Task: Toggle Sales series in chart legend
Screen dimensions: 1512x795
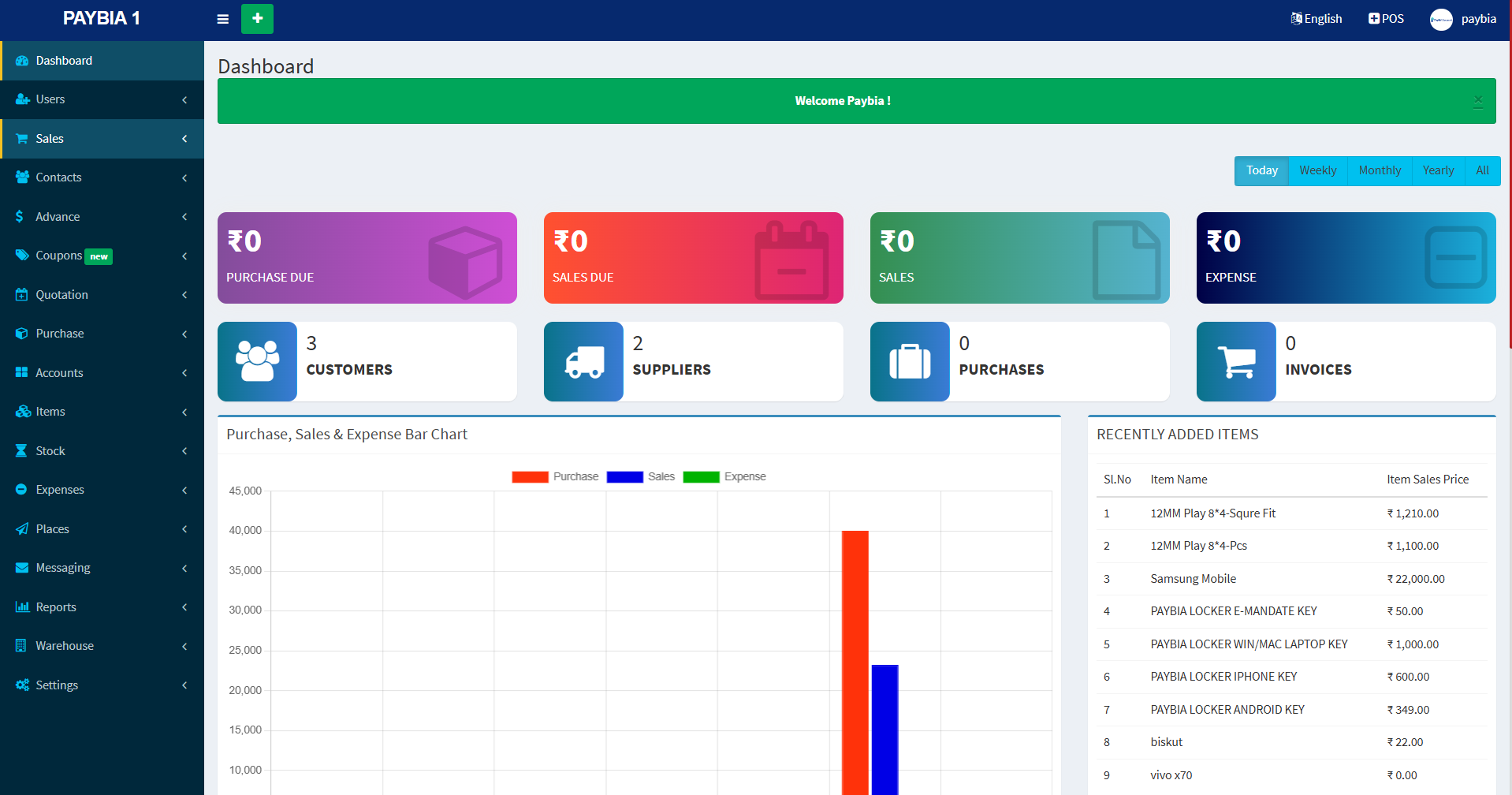Action: coord(641,476)
